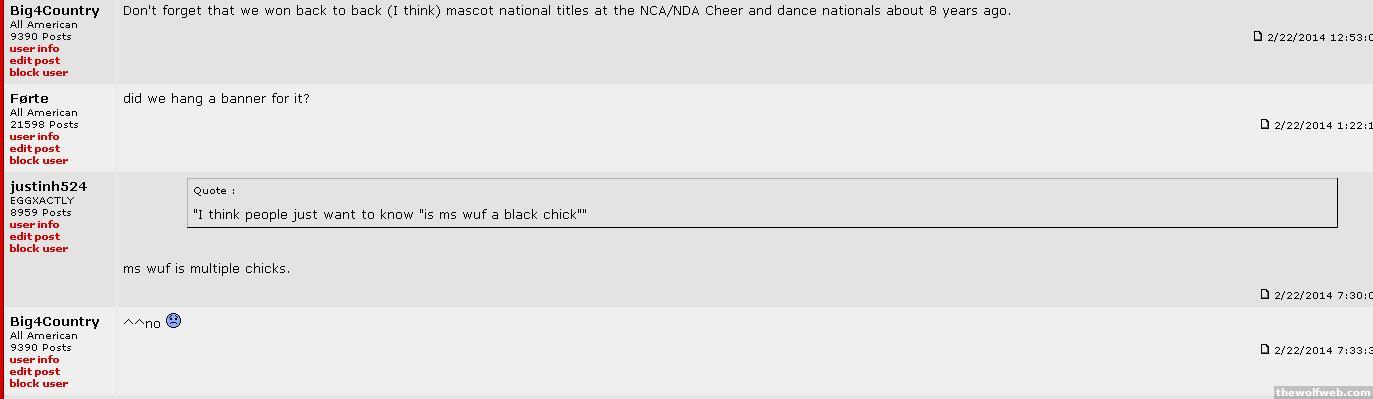This screenshot has height=399, width=1373.
Task: Open user info for justinh524
Action: pos(34,224)
